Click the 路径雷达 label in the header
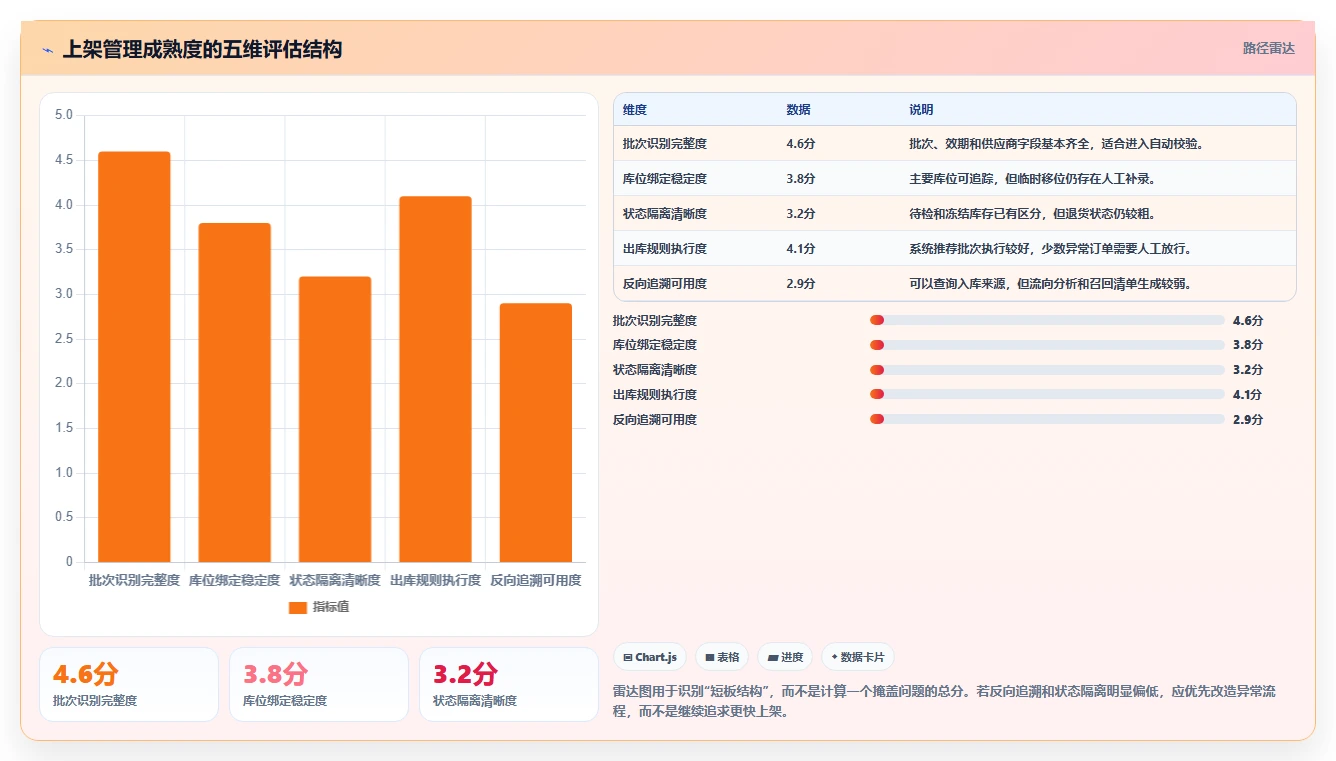 [x=1268, y=48]
